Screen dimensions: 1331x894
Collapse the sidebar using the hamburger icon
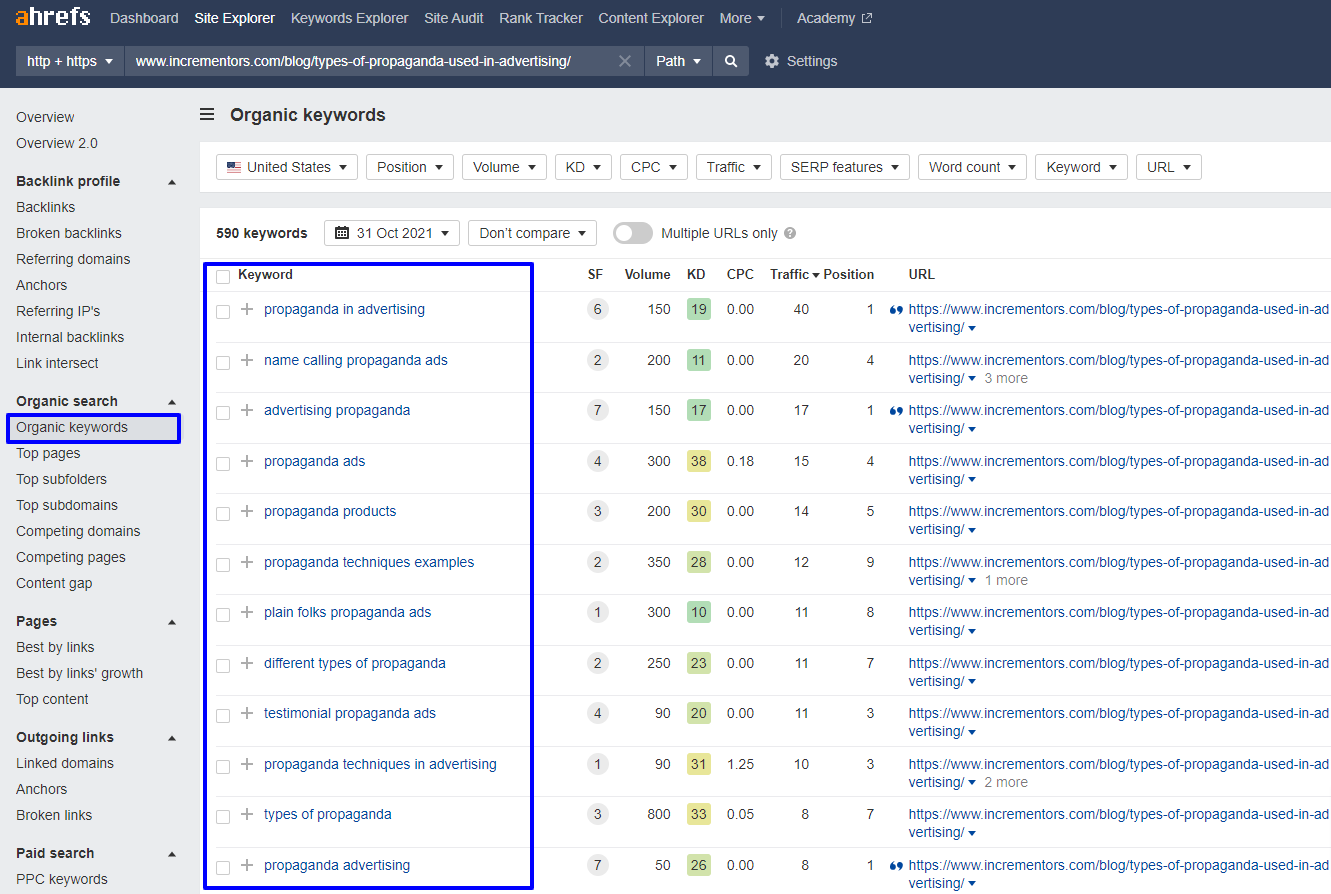207,114
